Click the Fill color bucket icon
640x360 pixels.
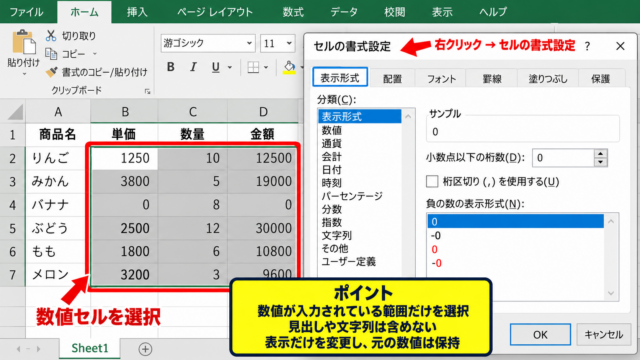tap(289, 67)
